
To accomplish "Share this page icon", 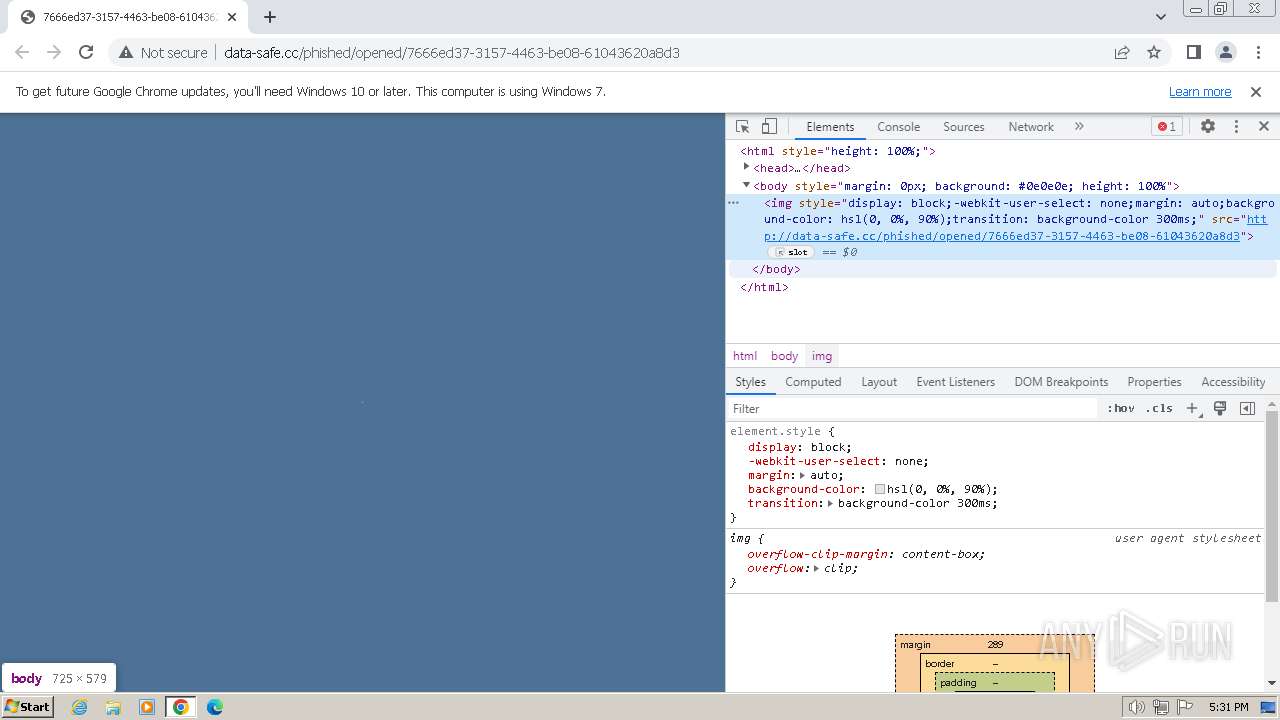I will 1122,52.
